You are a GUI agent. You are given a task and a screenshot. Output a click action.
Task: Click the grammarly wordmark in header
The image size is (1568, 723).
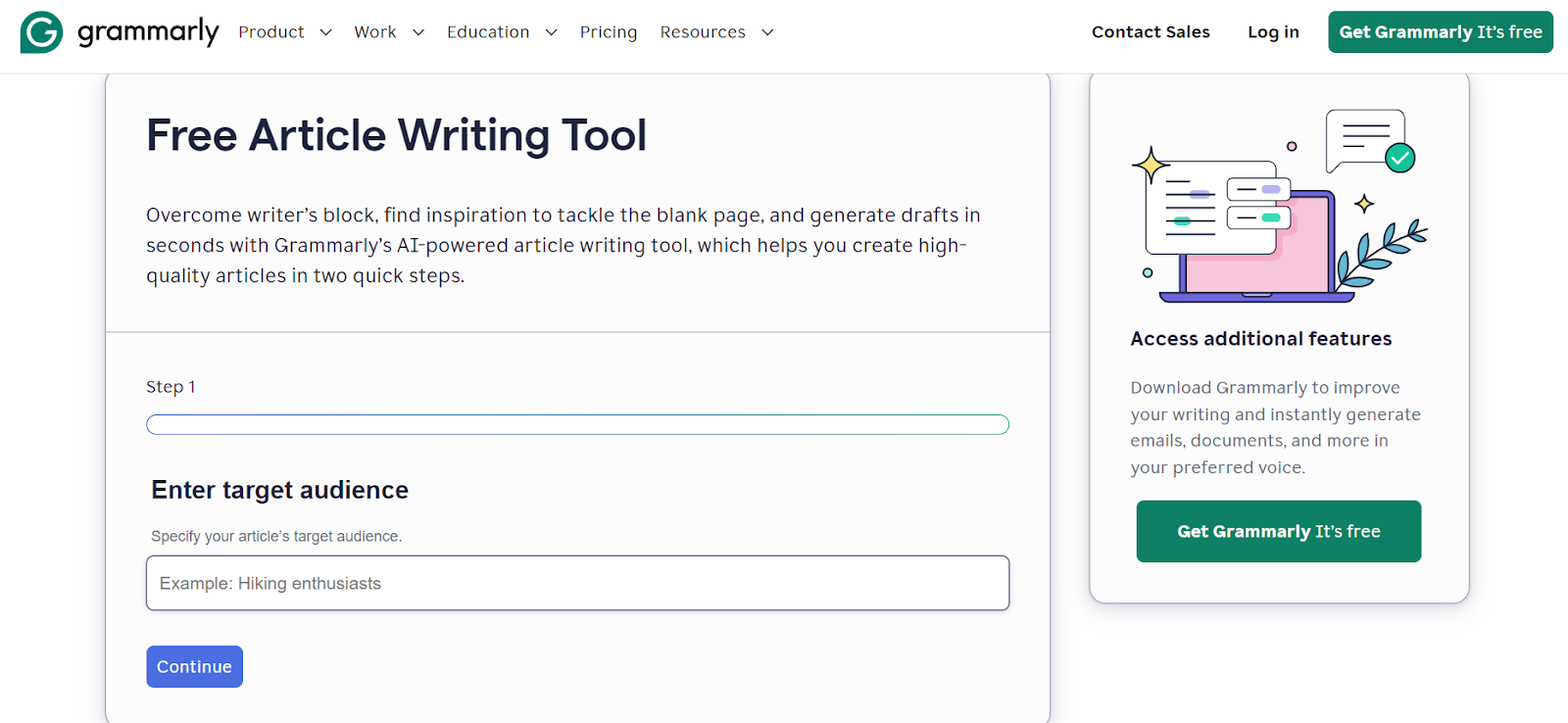point(148,32)
